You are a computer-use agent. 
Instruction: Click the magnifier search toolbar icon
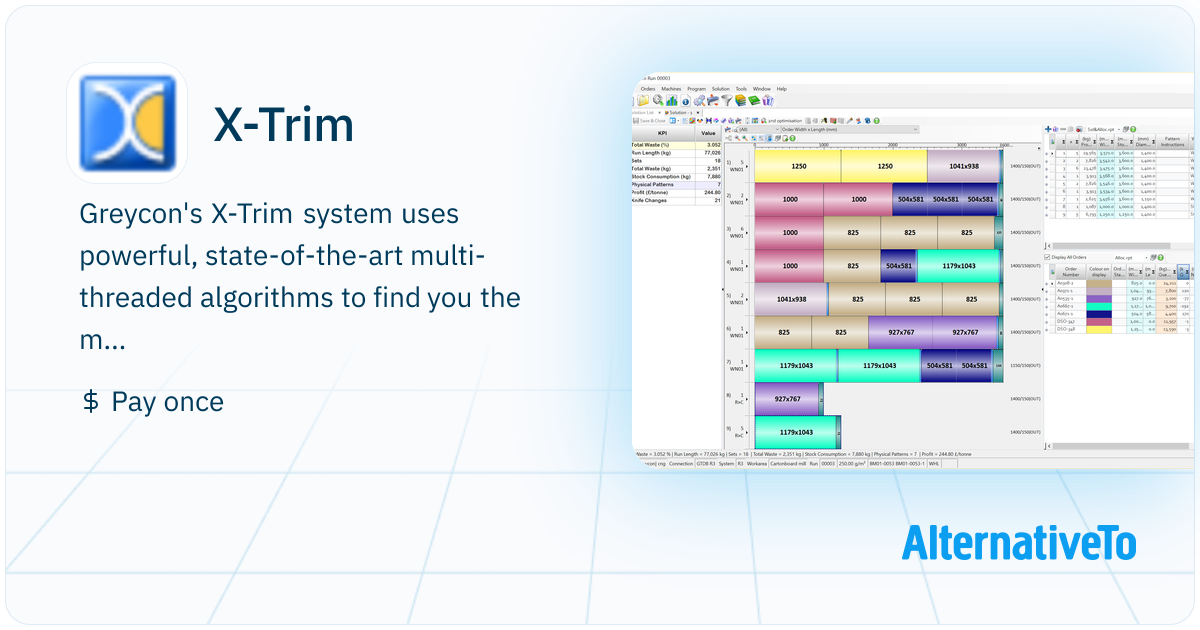pyautogui.click(x=658, y=100)
